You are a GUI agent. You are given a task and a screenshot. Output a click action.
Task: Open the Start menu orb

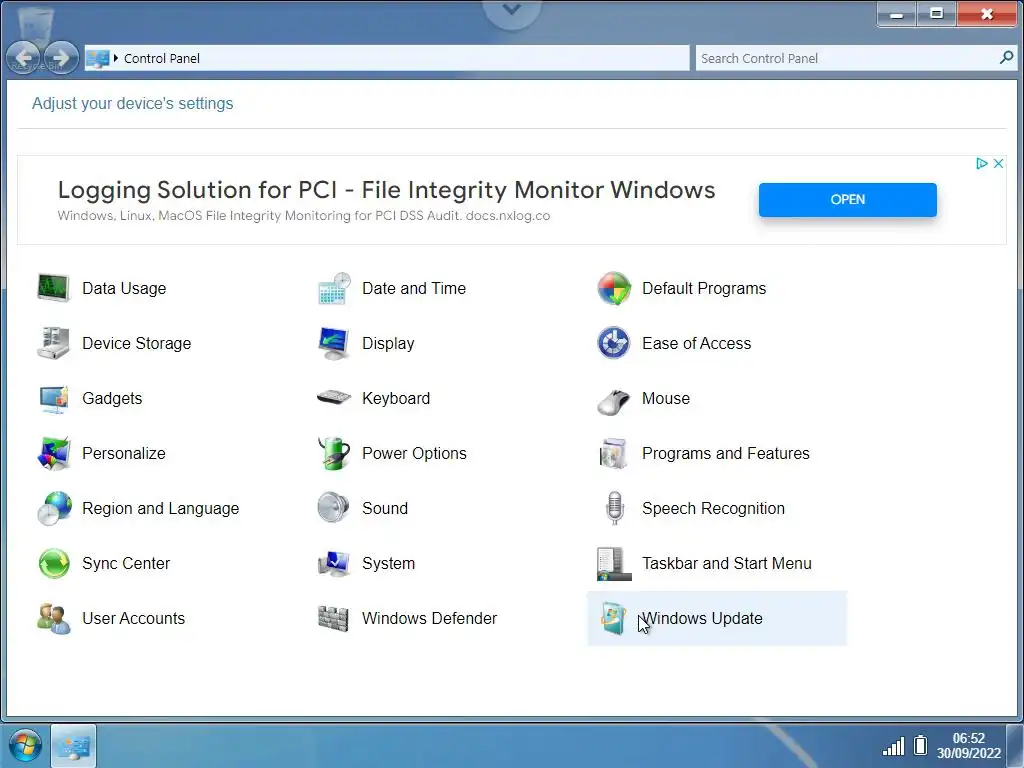(x=25, y=744)
